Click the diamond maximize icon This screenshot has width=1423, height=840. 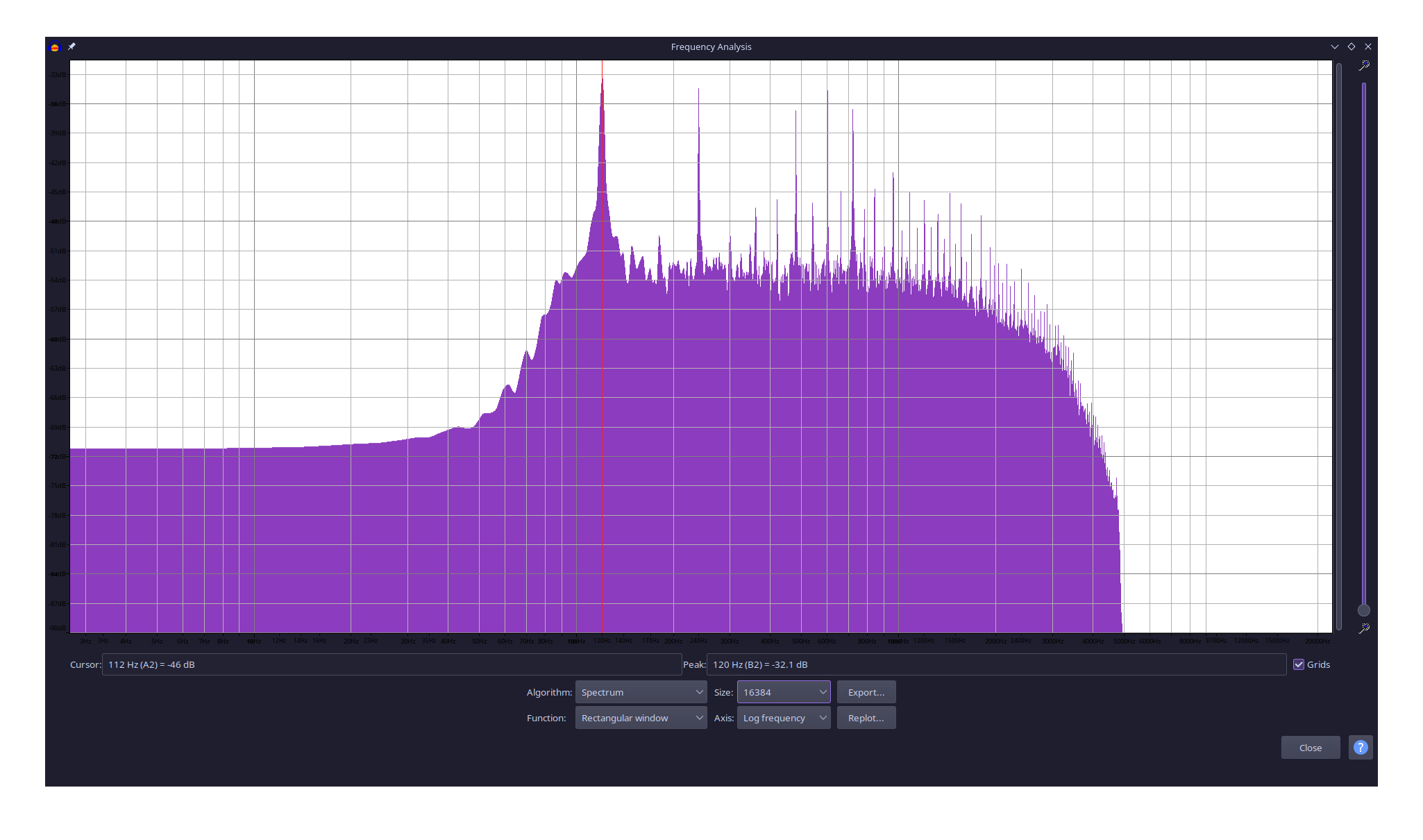point(1352,47)
